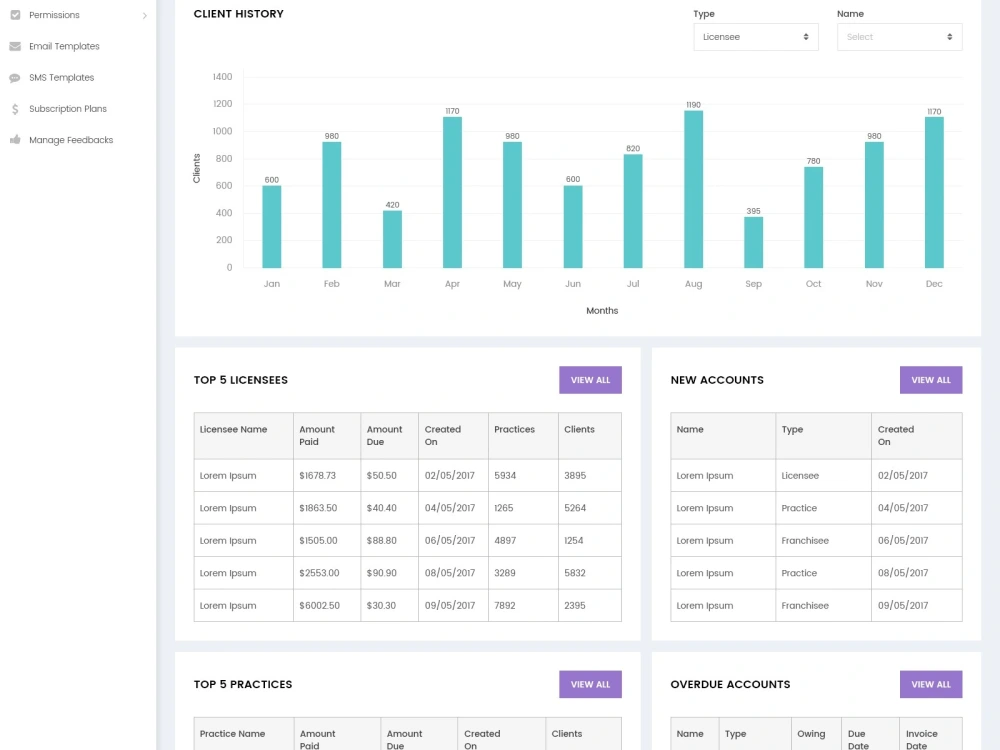Click practices value 5934
1000x750 pixels.
504,476
